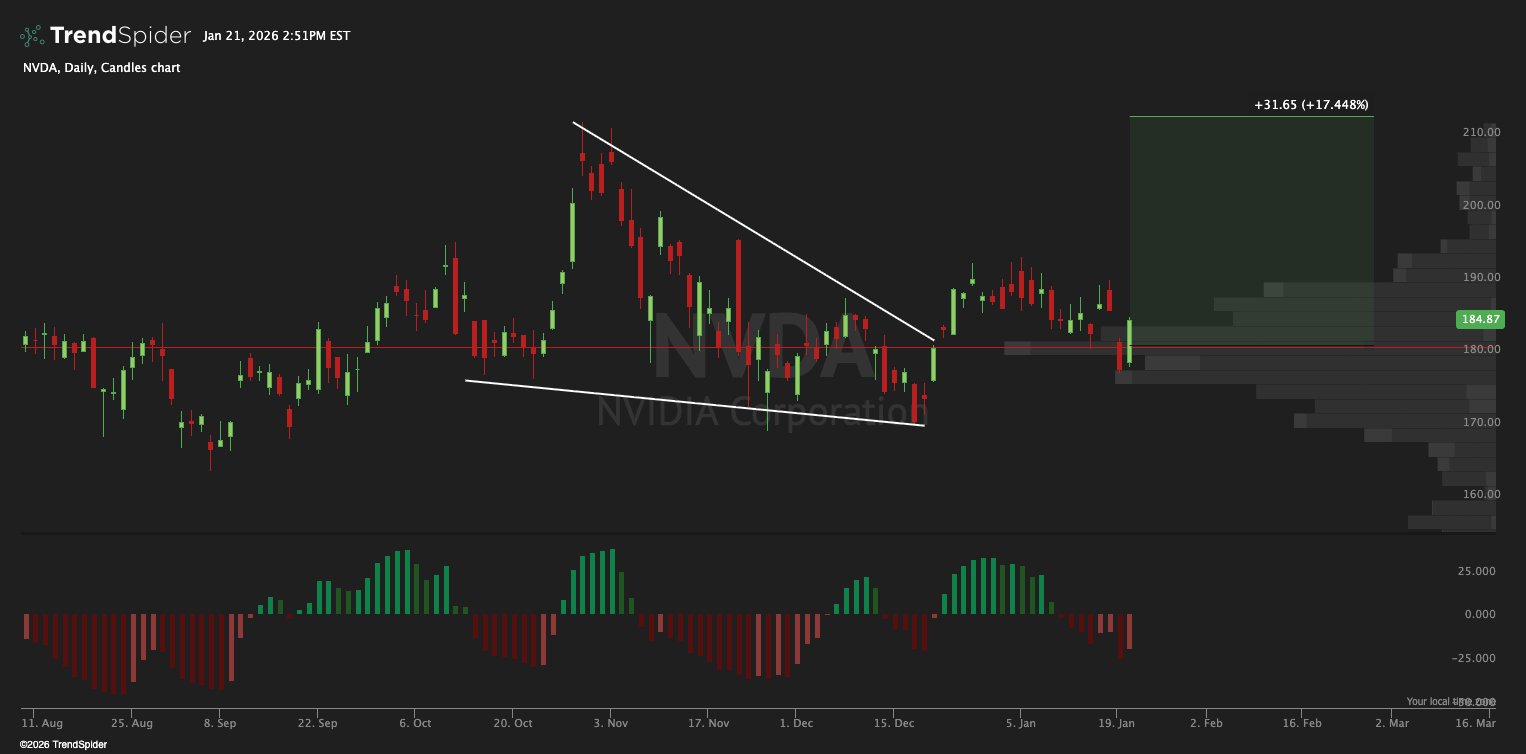Click the '16. Feb' date label

click(x=1301, y=722)
